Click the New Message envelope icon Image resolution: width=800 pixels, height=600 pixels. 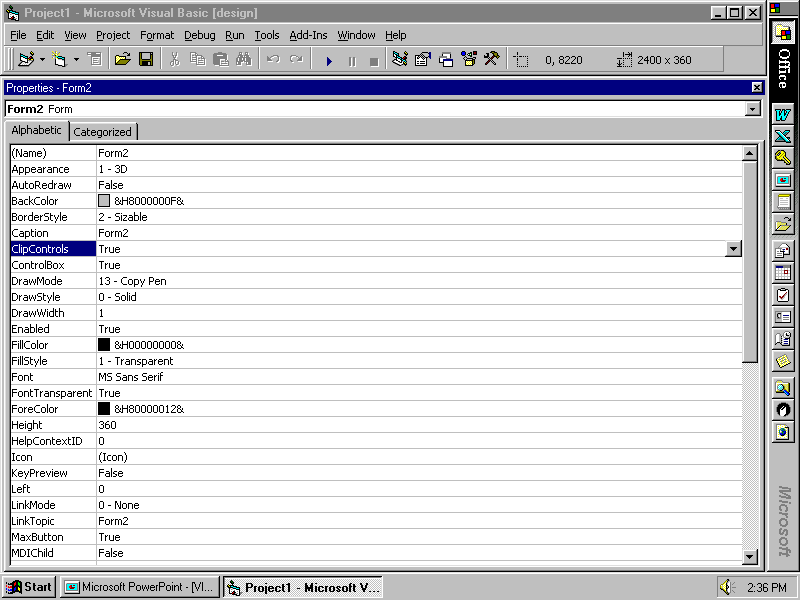coord(783,251)
